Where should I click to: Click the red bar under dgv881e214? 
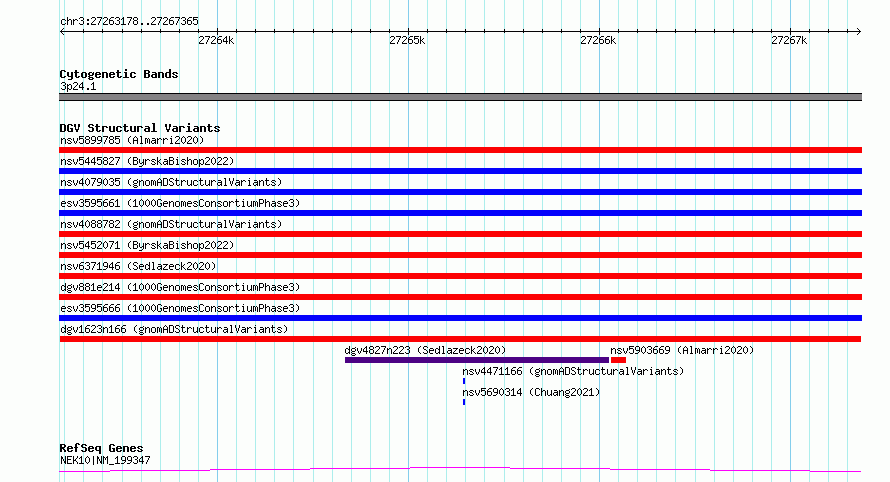(x=460, y=297)
